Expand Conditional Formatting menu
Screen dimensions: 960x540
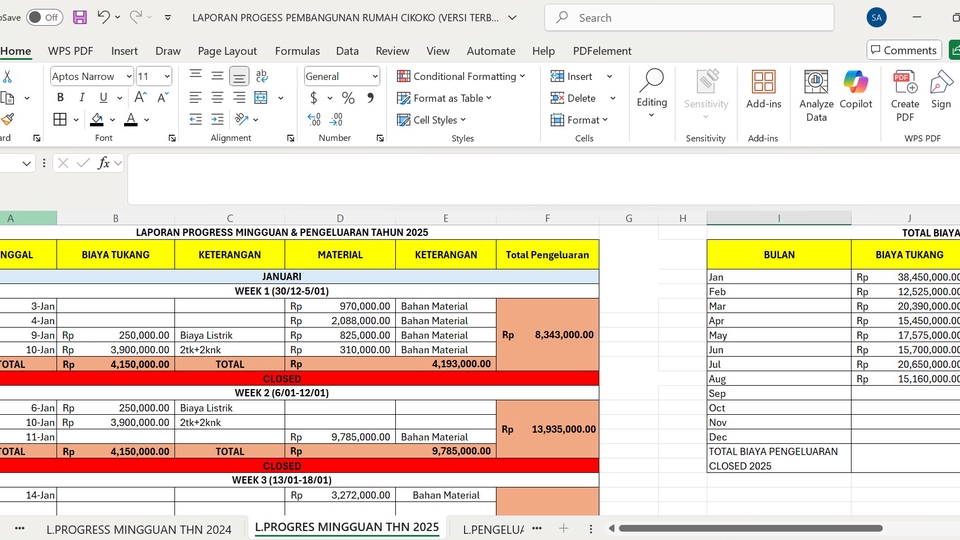(x=460, y=76)
